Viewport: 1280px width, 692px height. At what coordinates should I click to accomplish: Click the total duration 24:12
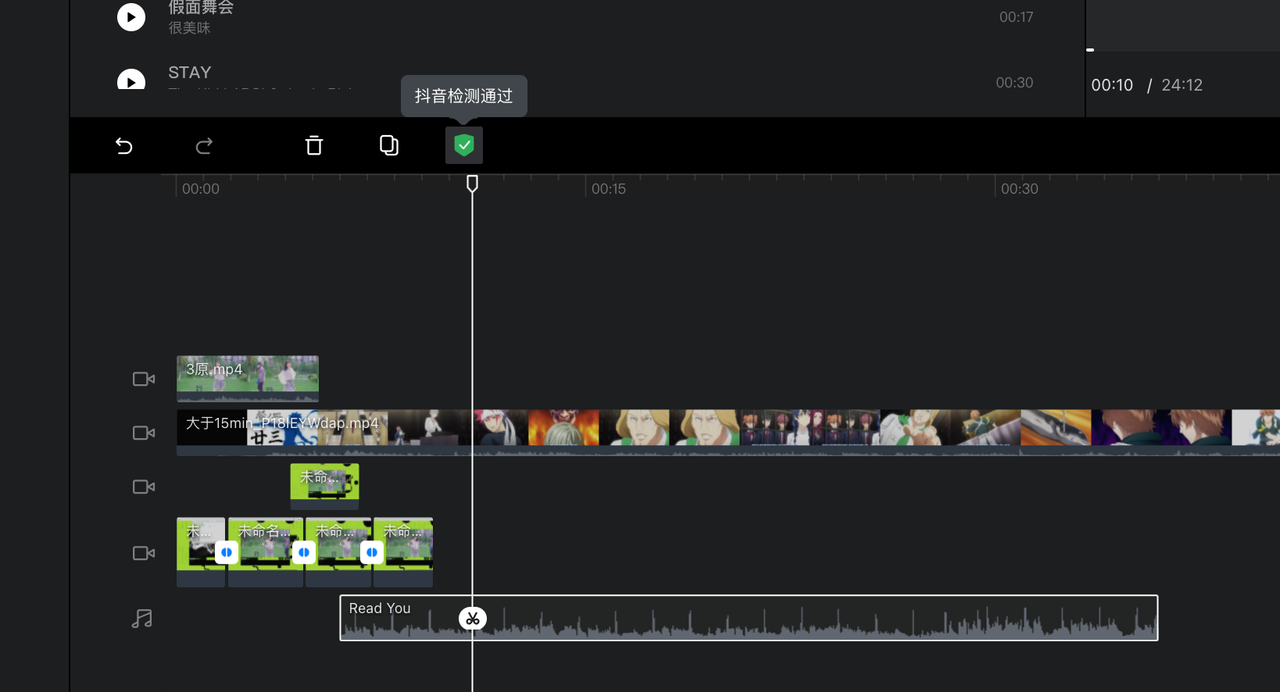pyautogui.click(x=1182, y=86)
